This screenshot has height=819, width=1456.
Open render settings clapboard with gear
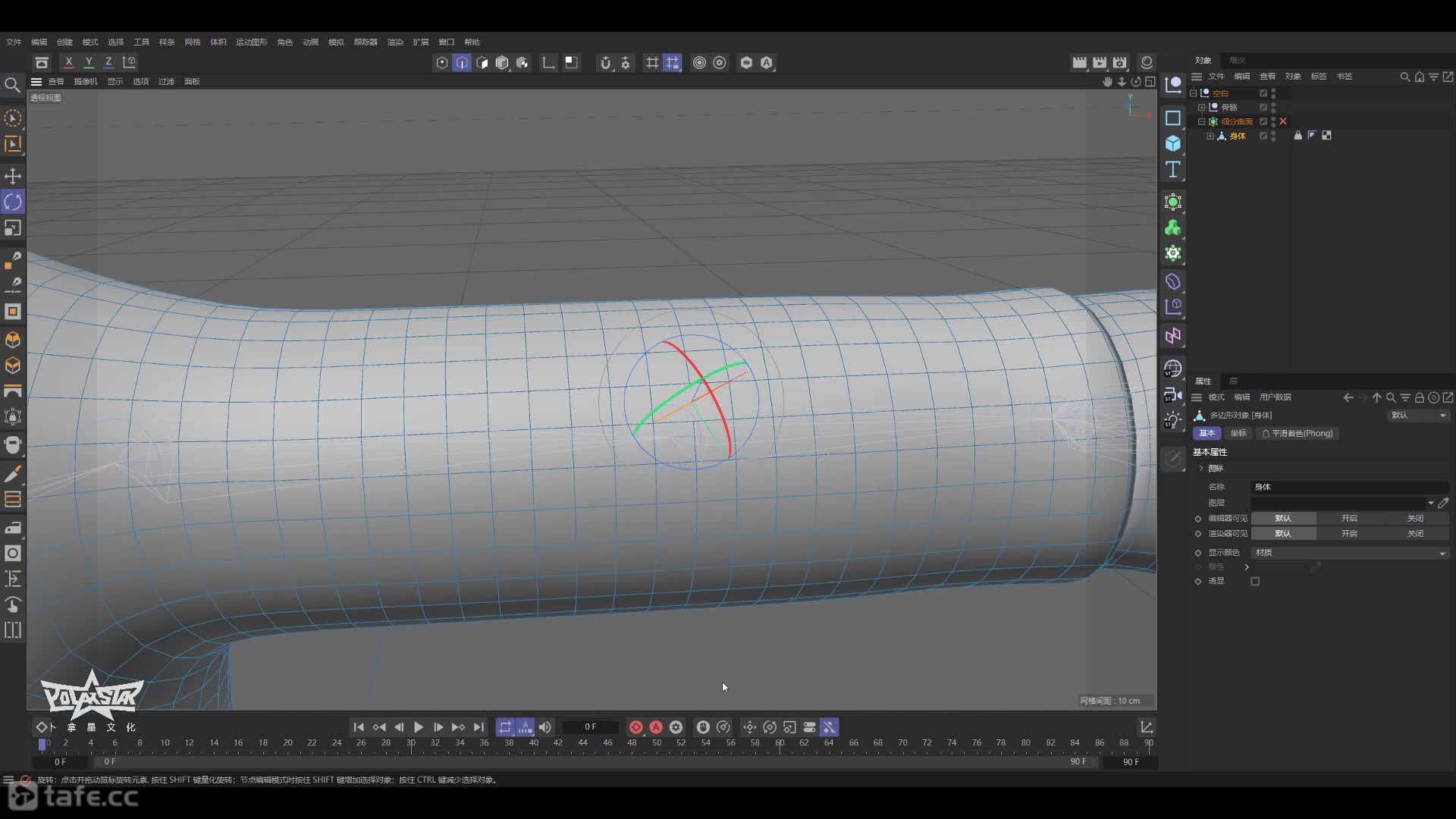pyautogui.click(x=1119, y=62)
